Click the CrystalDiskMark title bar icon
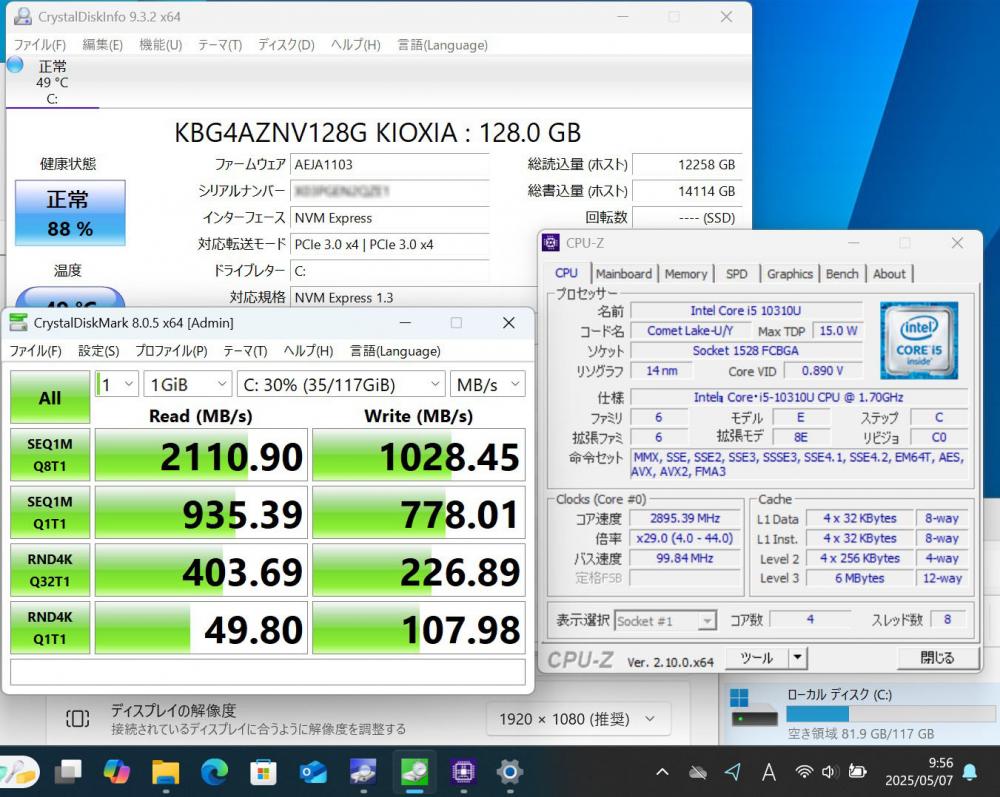Screen dimensions: 1000x797 (x=18, y=323)
